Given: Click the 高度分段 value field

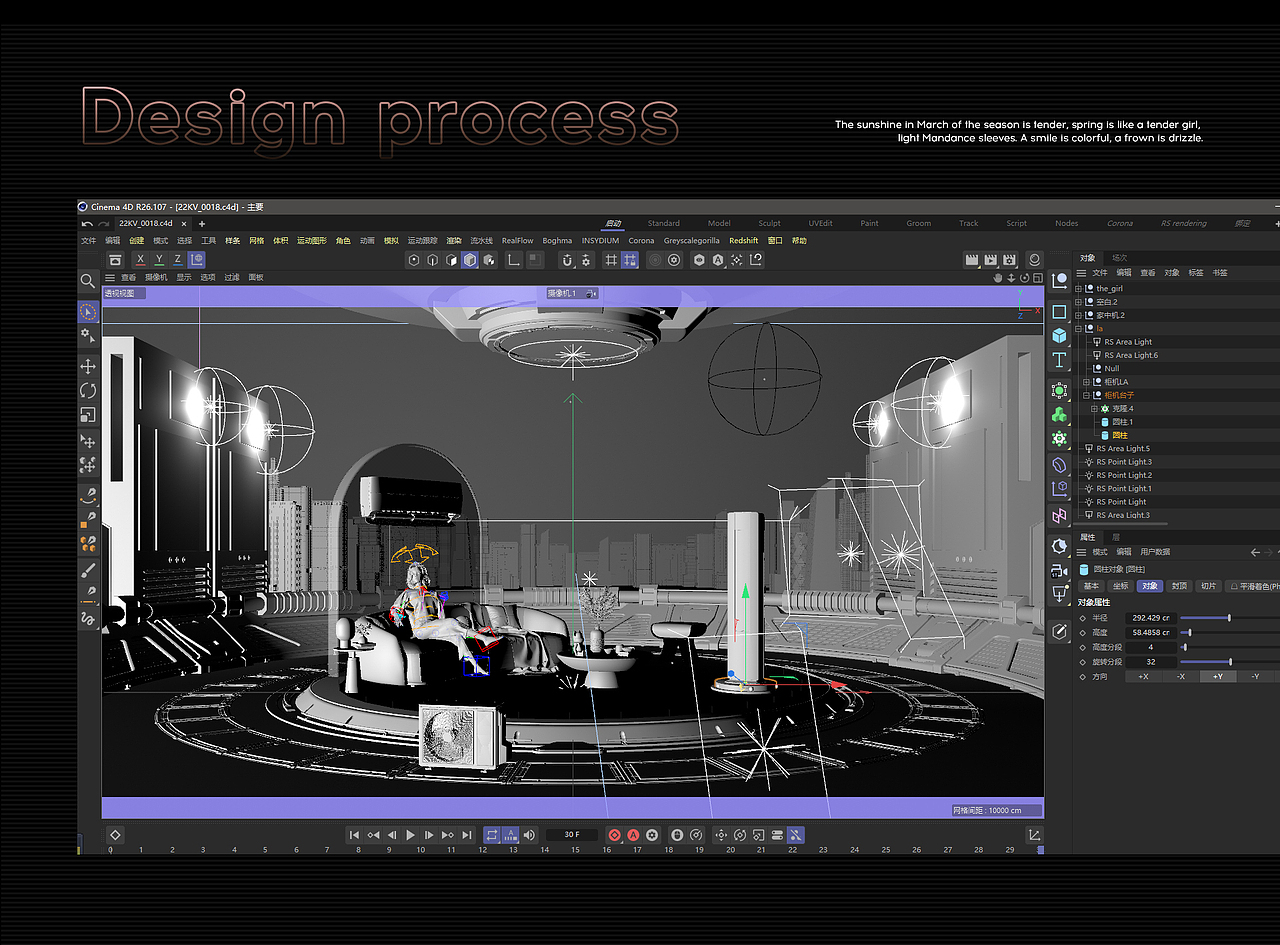Looking at the screenshot, I should [x=1150, y=647].
